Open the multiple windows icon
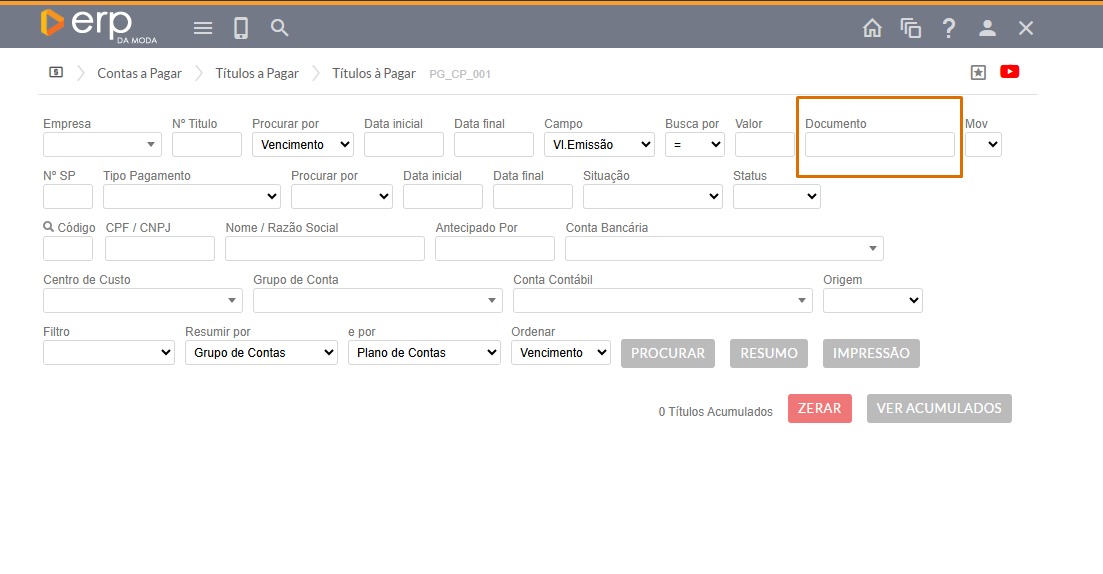The image size is (1103, 574). pos(910,28)
